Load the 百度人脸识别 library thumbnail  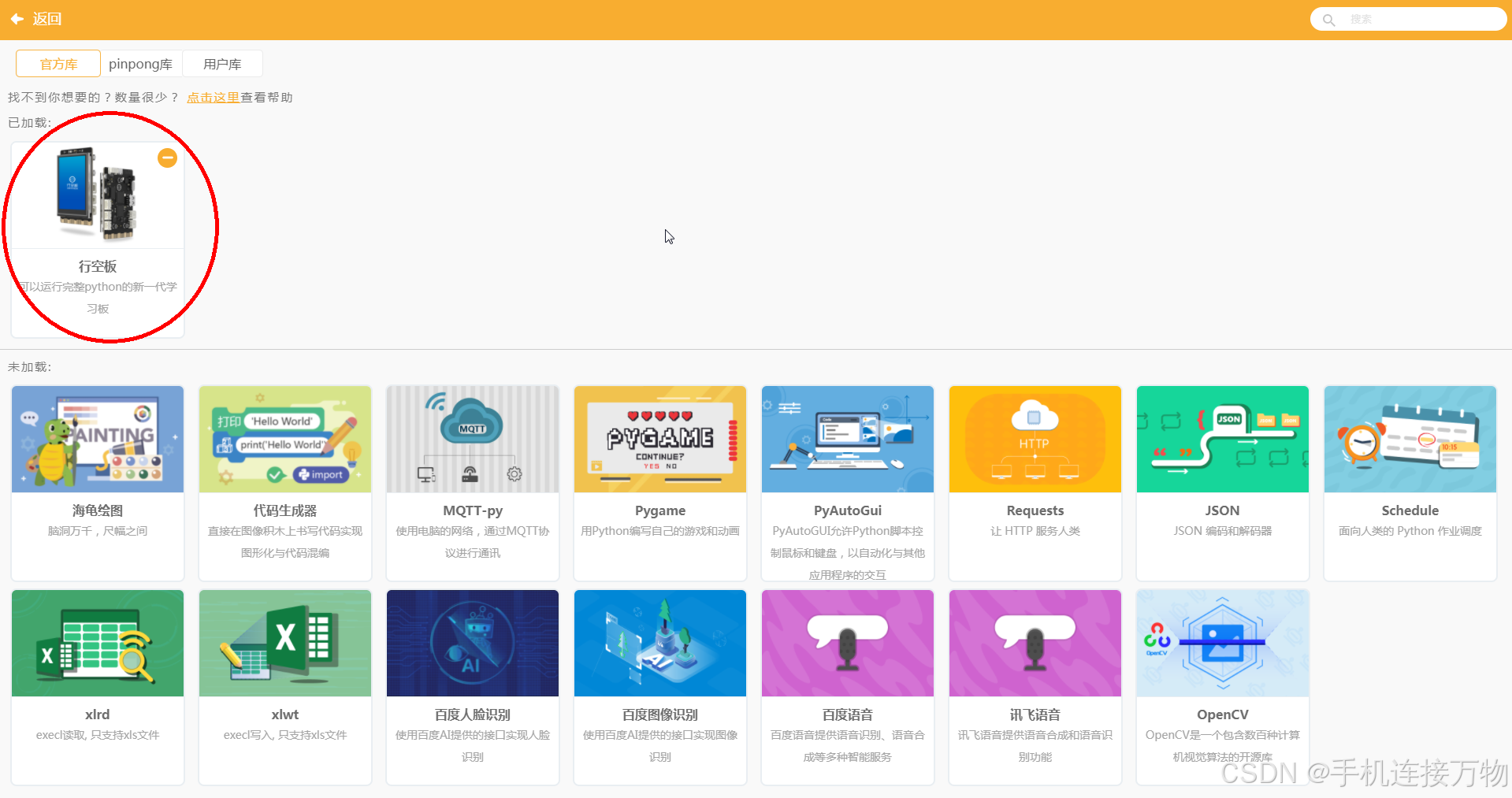coord(473,643)
